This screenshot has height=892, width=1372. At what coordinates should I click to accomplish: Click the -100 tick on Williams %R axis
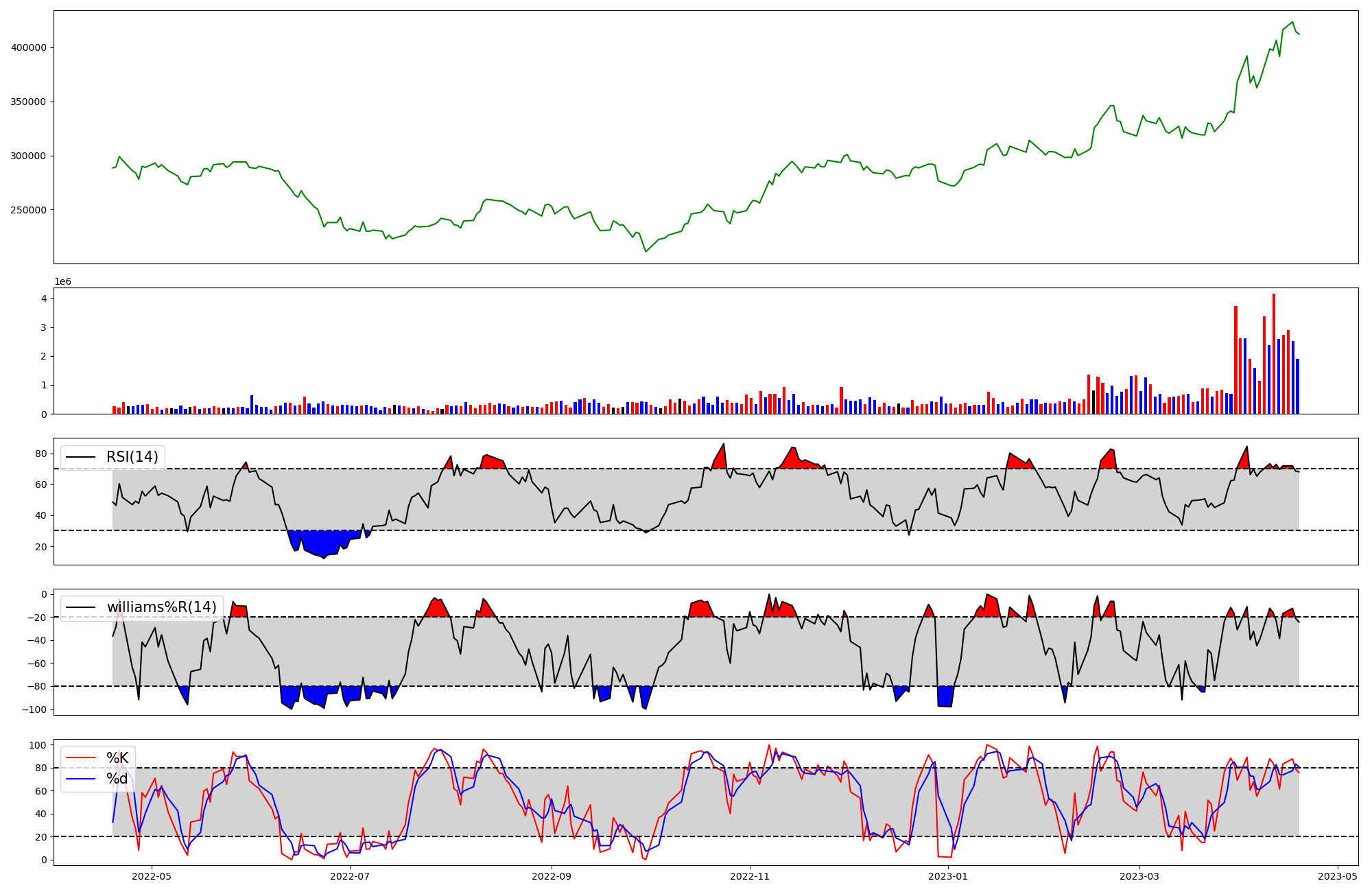point(34,709)
